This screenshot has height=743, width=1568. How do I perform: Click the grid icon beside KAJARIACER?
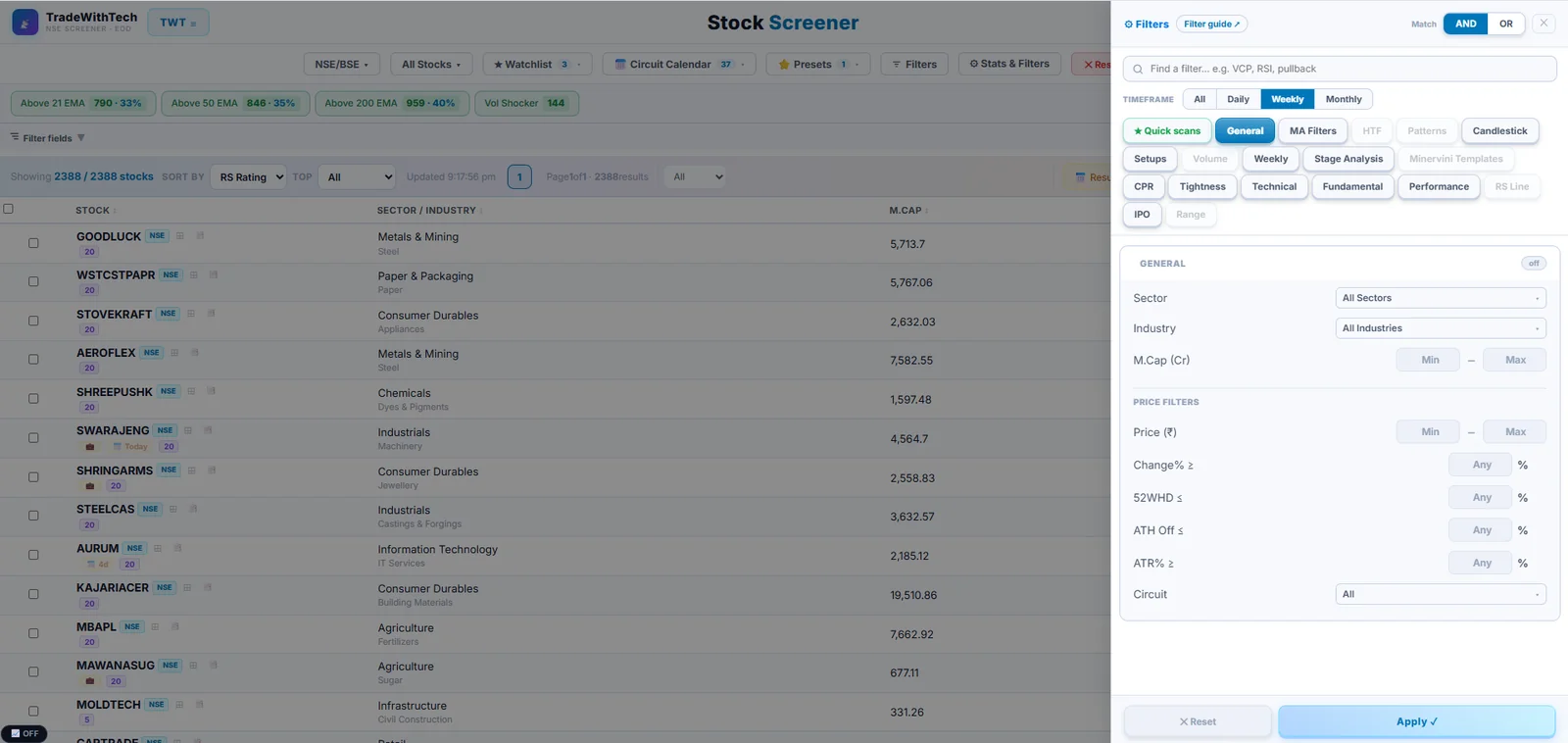tap(187, 587)
